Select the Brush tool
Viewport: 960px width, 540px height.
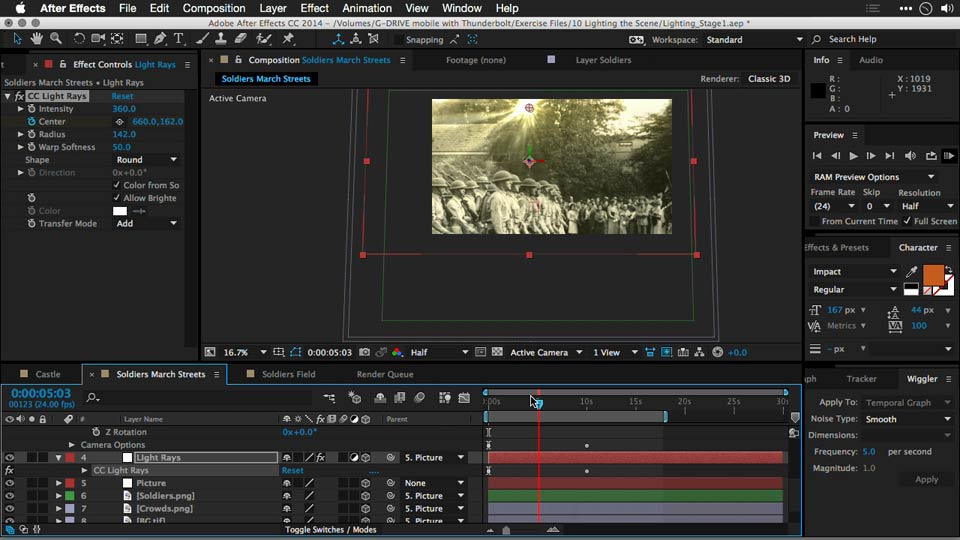[x=202, y=39]
